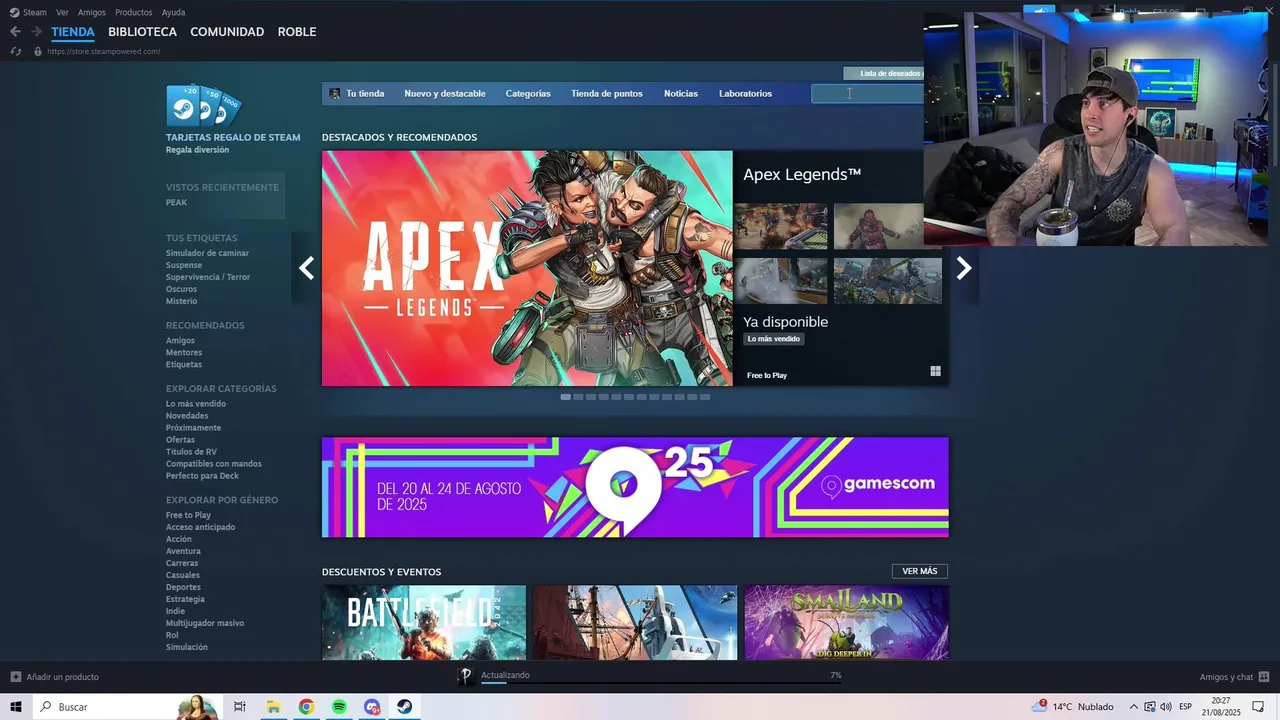This screenshot has width=1280, height=720.
Task: Expand the Categorías dropdown
Action: click(528, 94)
